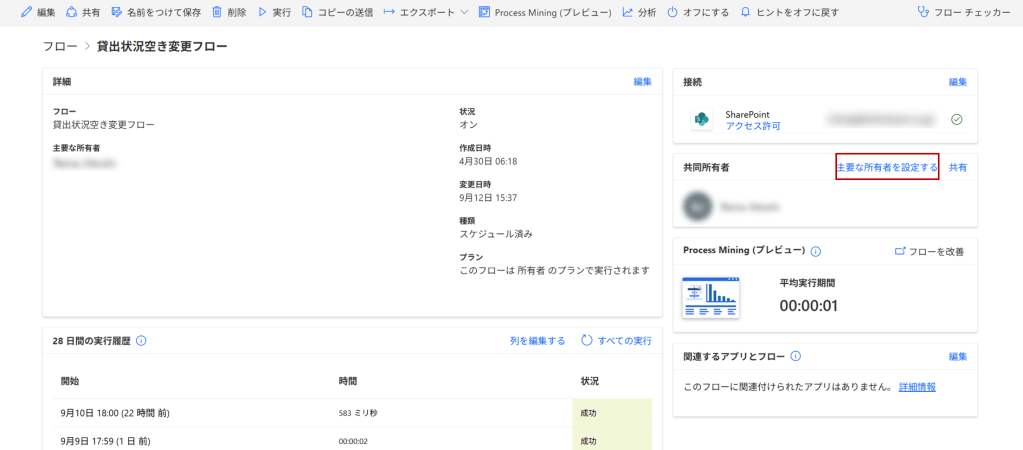Run the flow with 実行 button
Image resolution: width=1023 pixels, height=450 pixels.
point(274,12)
